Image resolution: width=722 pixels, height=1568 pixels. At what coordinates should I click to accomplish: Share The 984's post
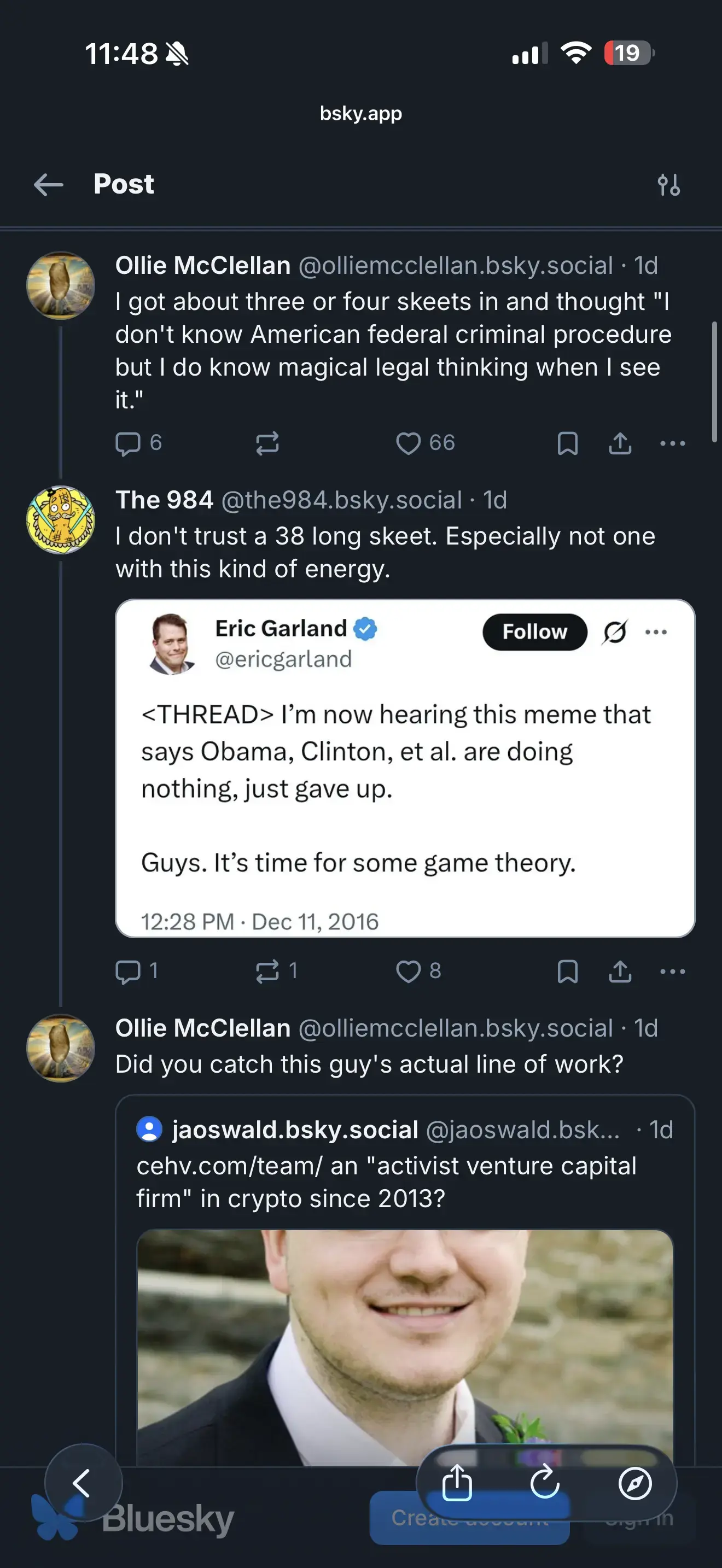coord(620,971)
